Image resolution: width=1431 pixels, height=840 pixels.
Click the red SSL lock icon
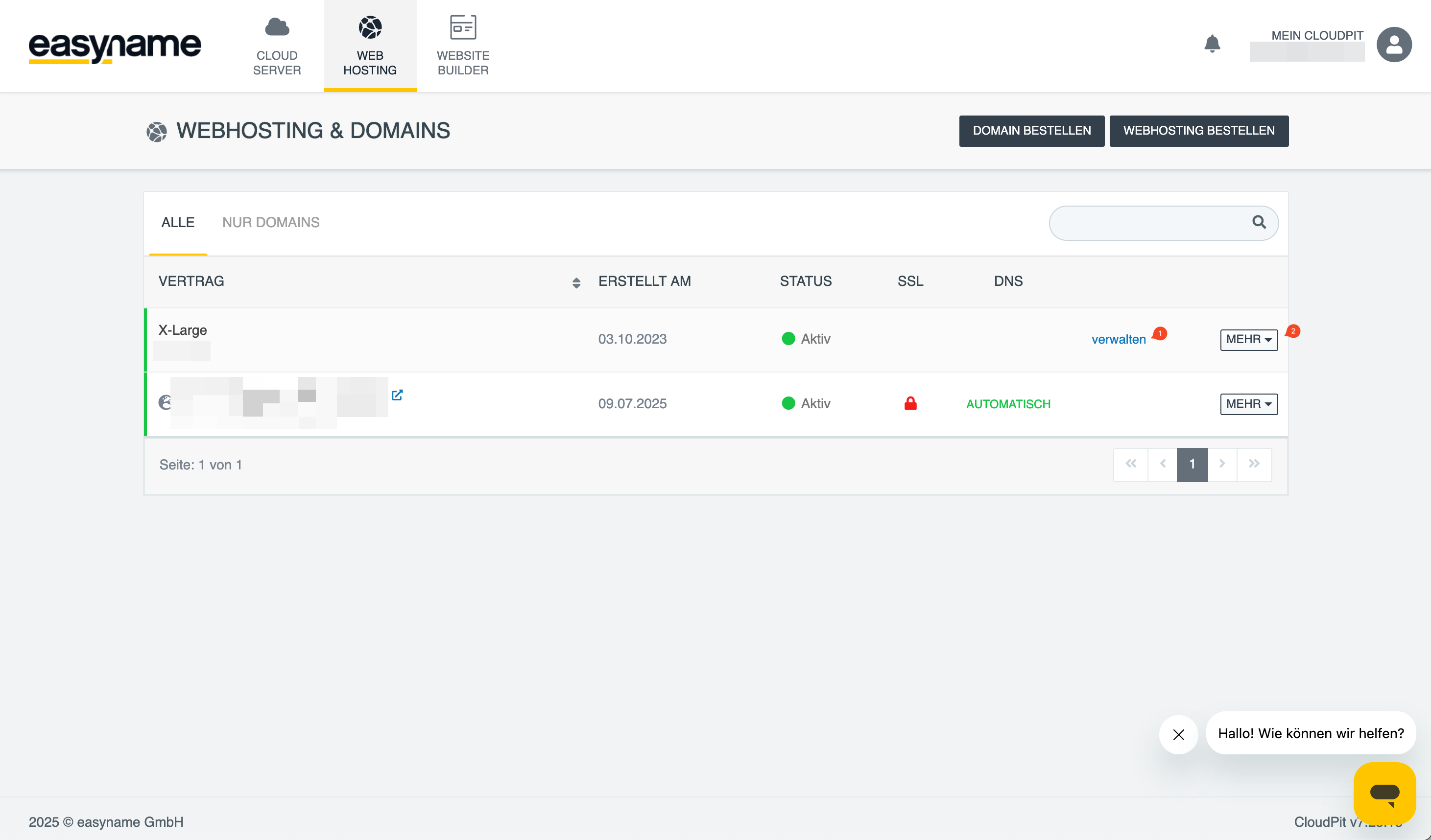point(910,403)
